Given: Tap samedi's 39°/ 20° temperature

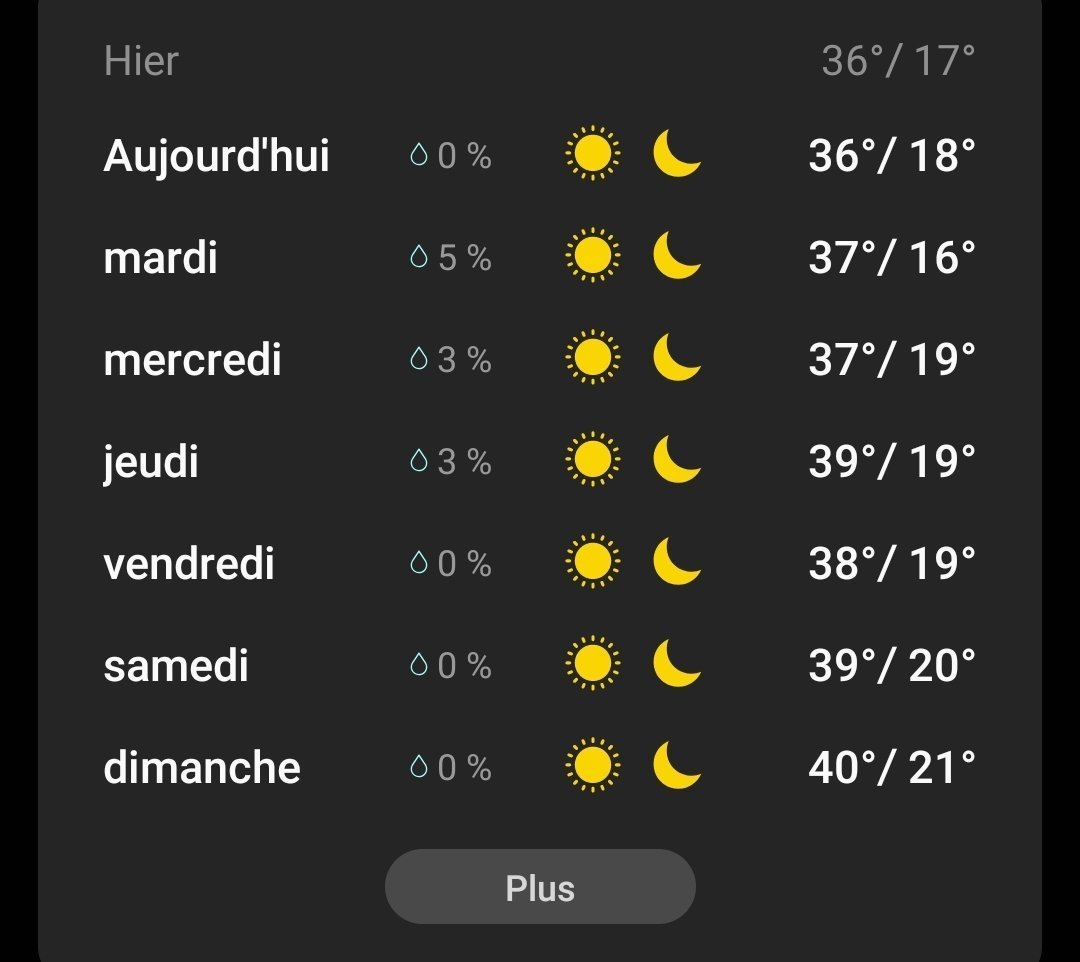Looking at the screenshot, I should (x=892, y=665).
